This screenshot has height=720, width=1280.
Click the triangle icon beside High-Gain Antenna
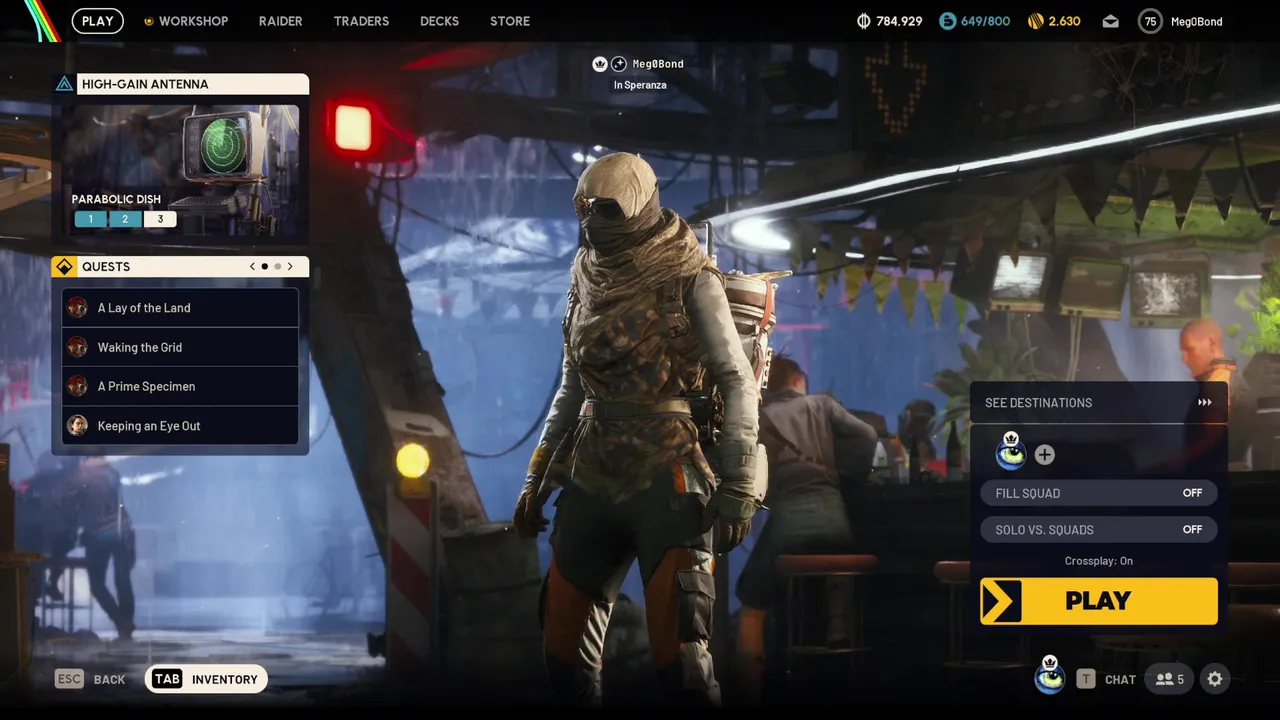(x=64, y=84)
